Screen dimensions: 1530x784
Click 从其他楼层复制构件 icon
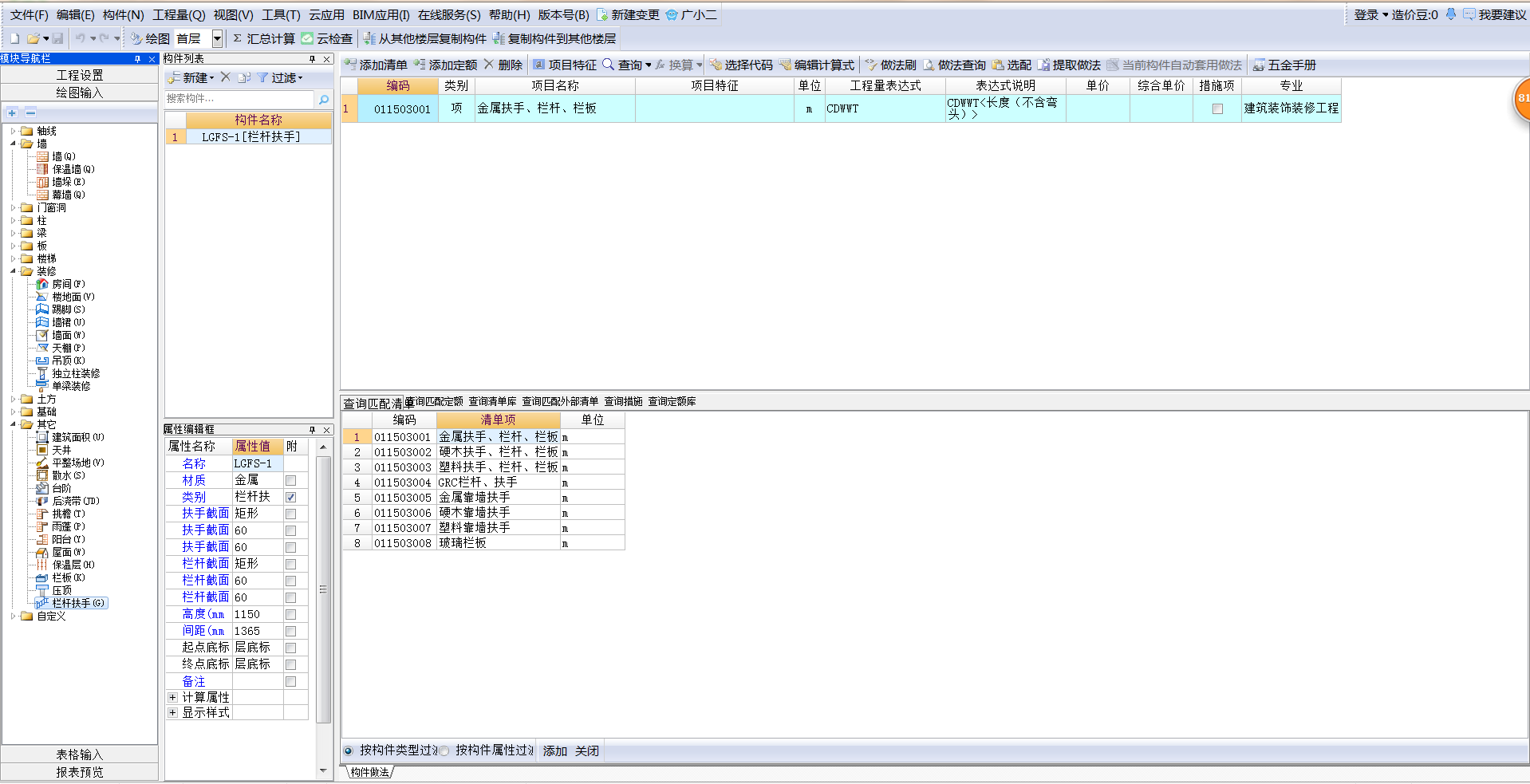369,38
